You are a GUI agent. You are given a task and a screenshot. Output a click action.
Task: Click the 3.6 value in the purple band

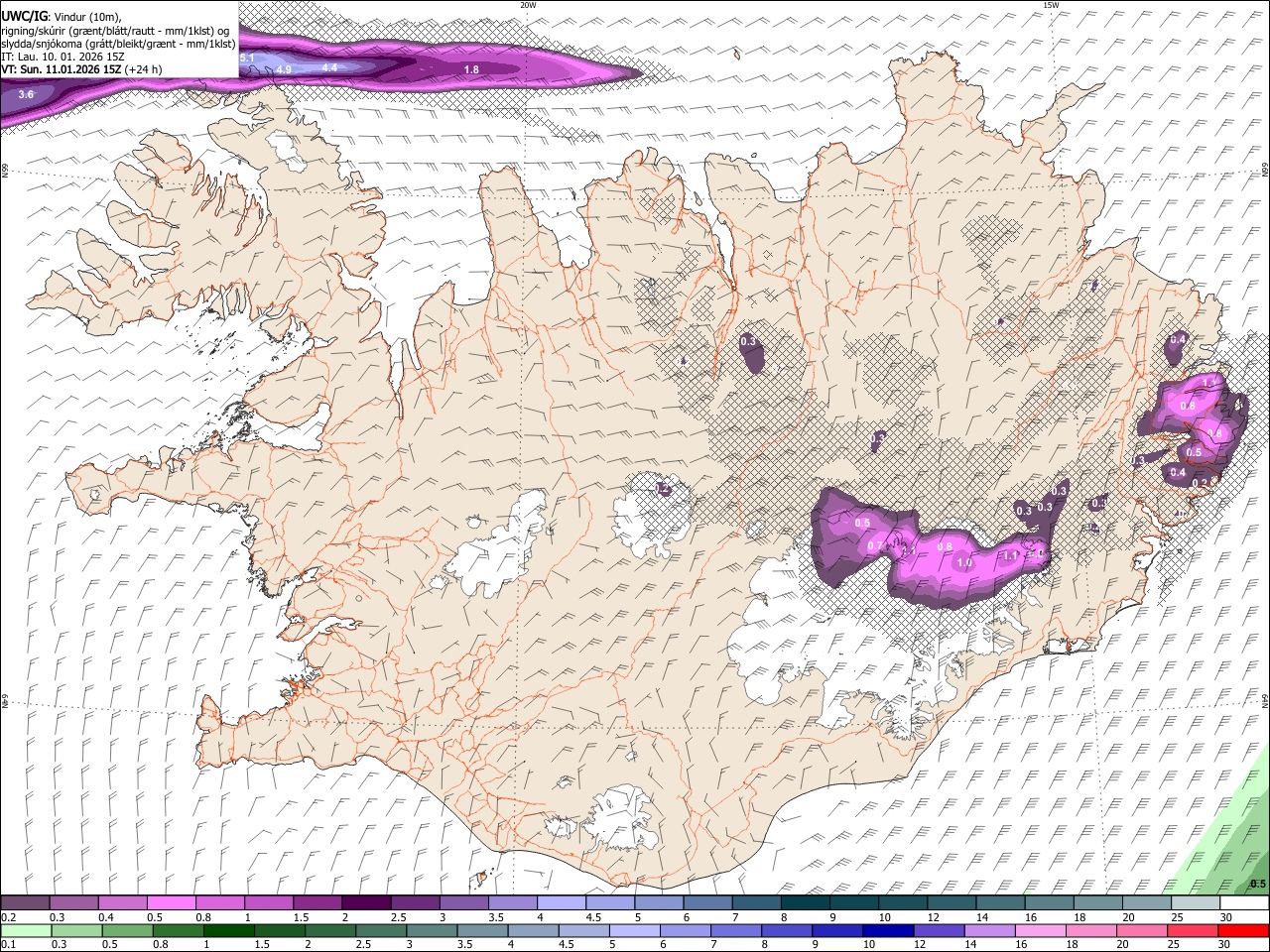[26, 94]
